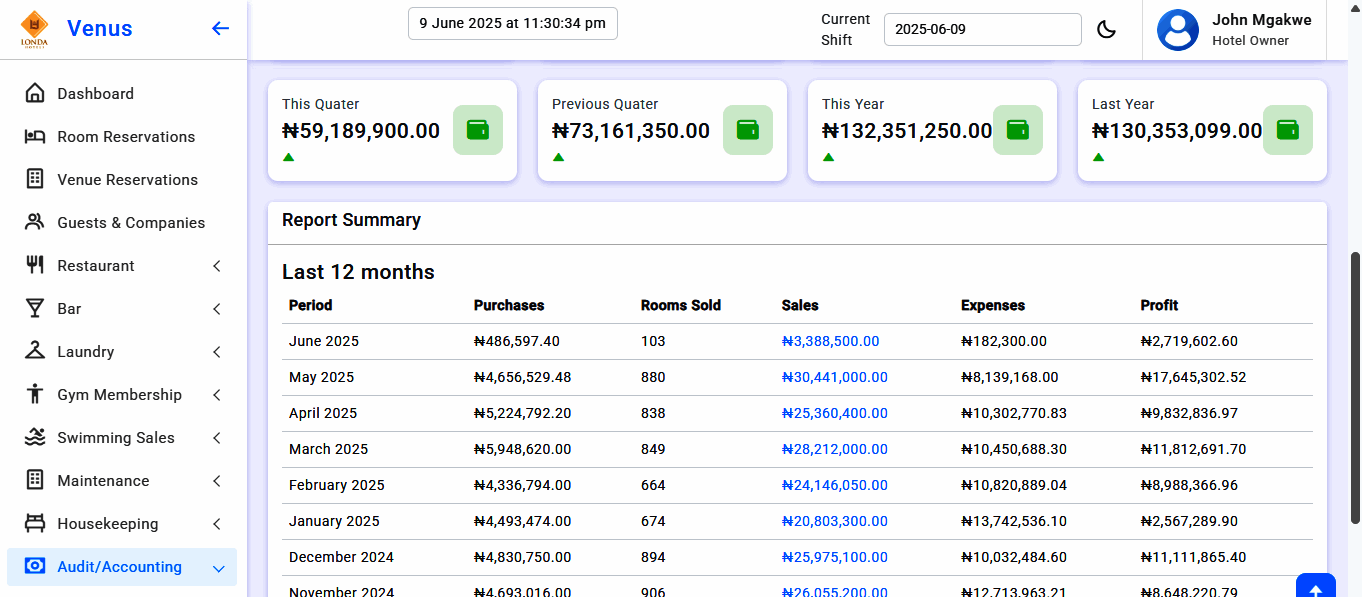Image resolution: width=1362 pixels, height=597 pixels.
Task: Collapse the Audit/Accounting menu
Action: tap(218, 568)
